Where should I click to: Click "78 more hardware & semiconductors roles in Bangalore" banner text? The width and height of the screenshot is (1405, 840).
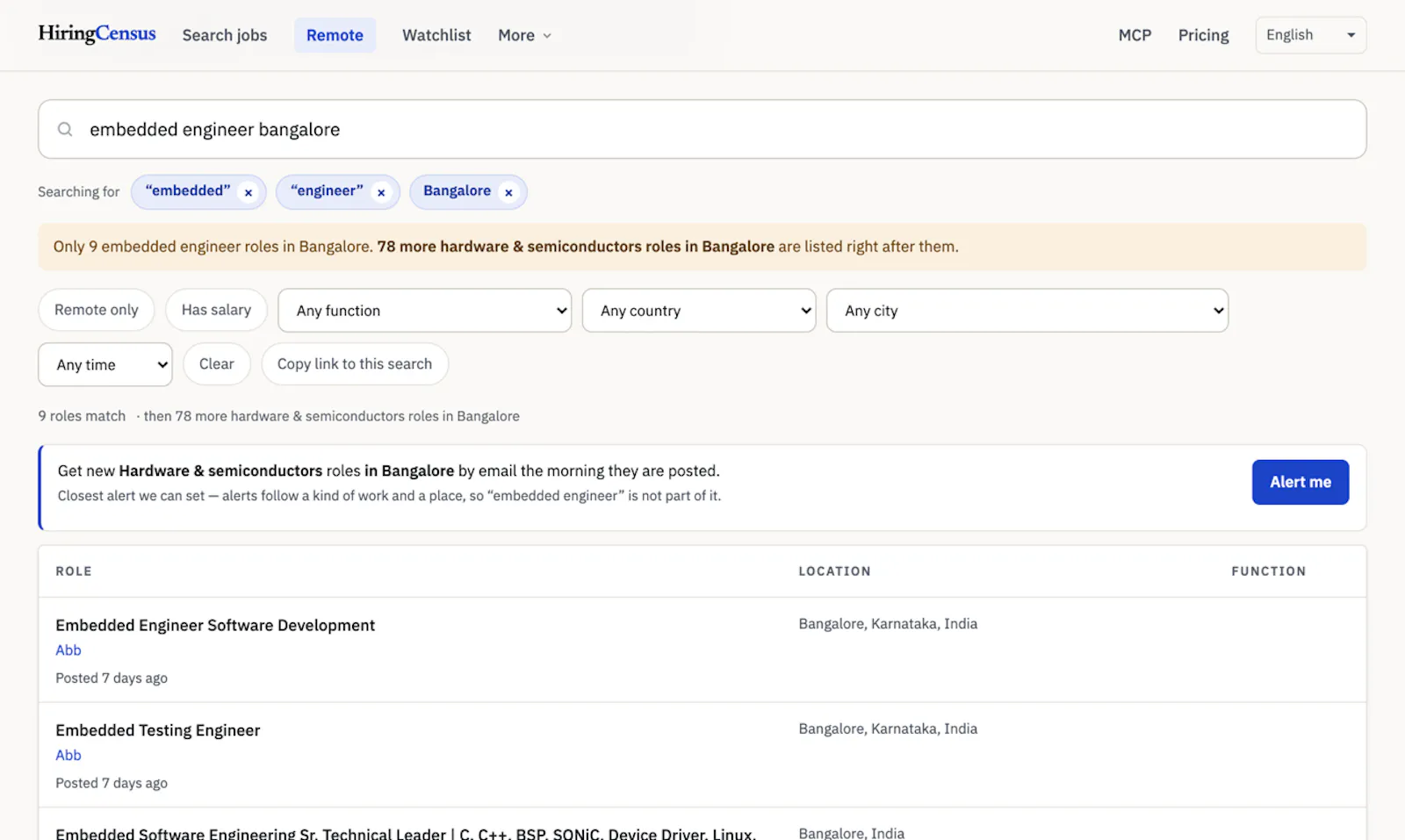coord(576,247)
